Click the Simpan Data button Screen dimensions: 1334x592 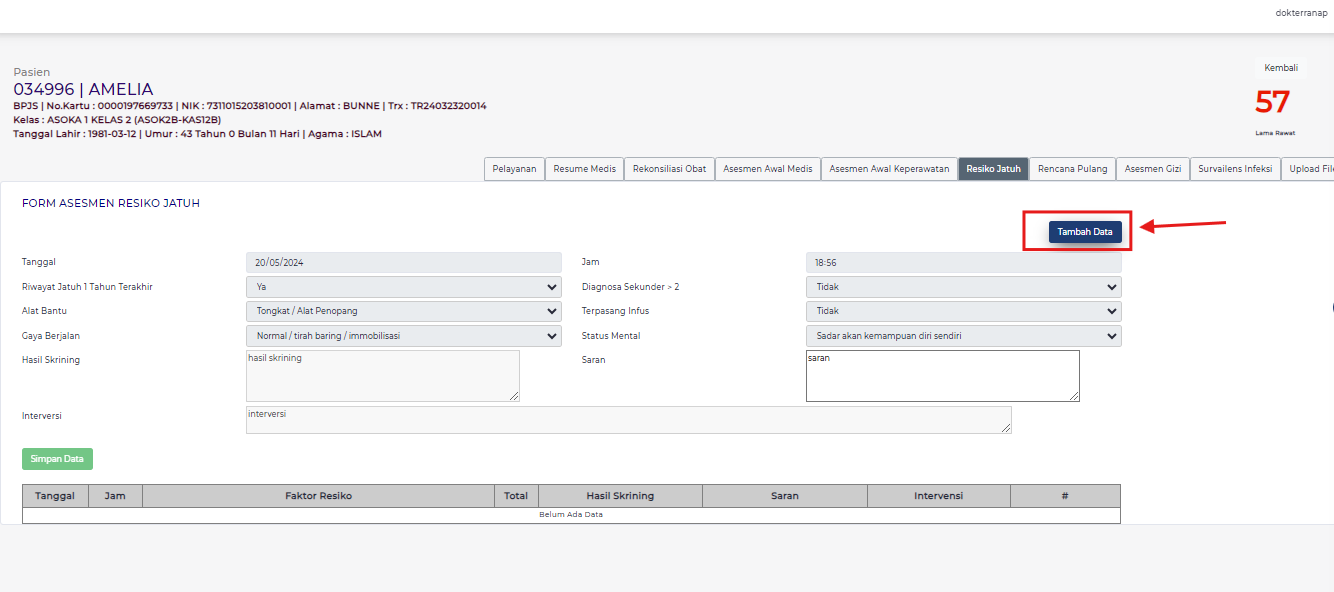(57, 458)
